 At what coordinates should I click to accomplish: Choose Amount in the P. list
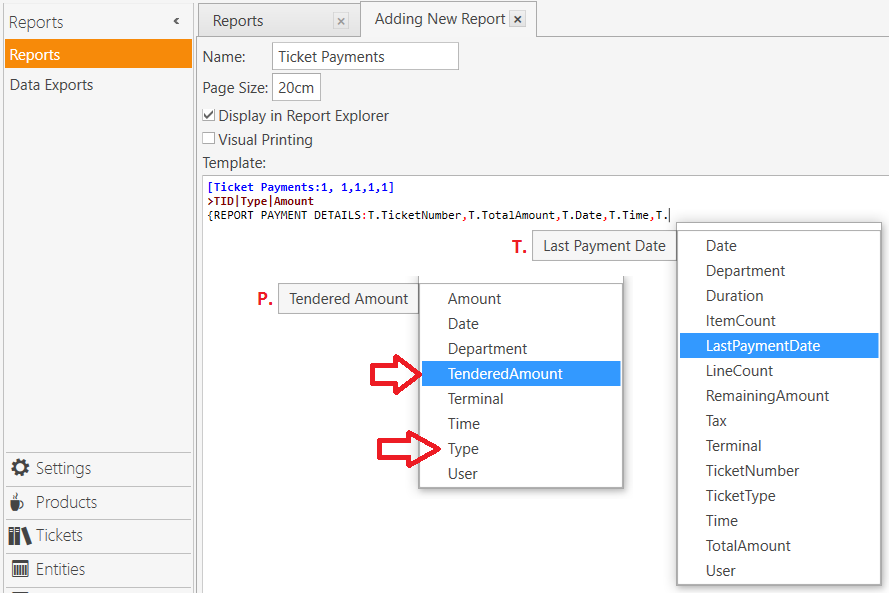click(x=521, y=298)
